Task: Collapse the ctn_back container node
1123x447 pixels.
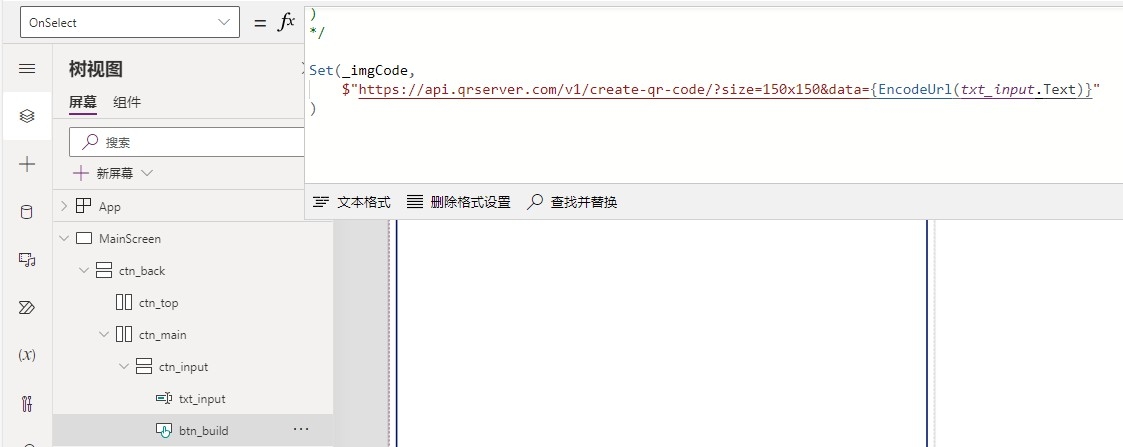Action: click(85, 270)
